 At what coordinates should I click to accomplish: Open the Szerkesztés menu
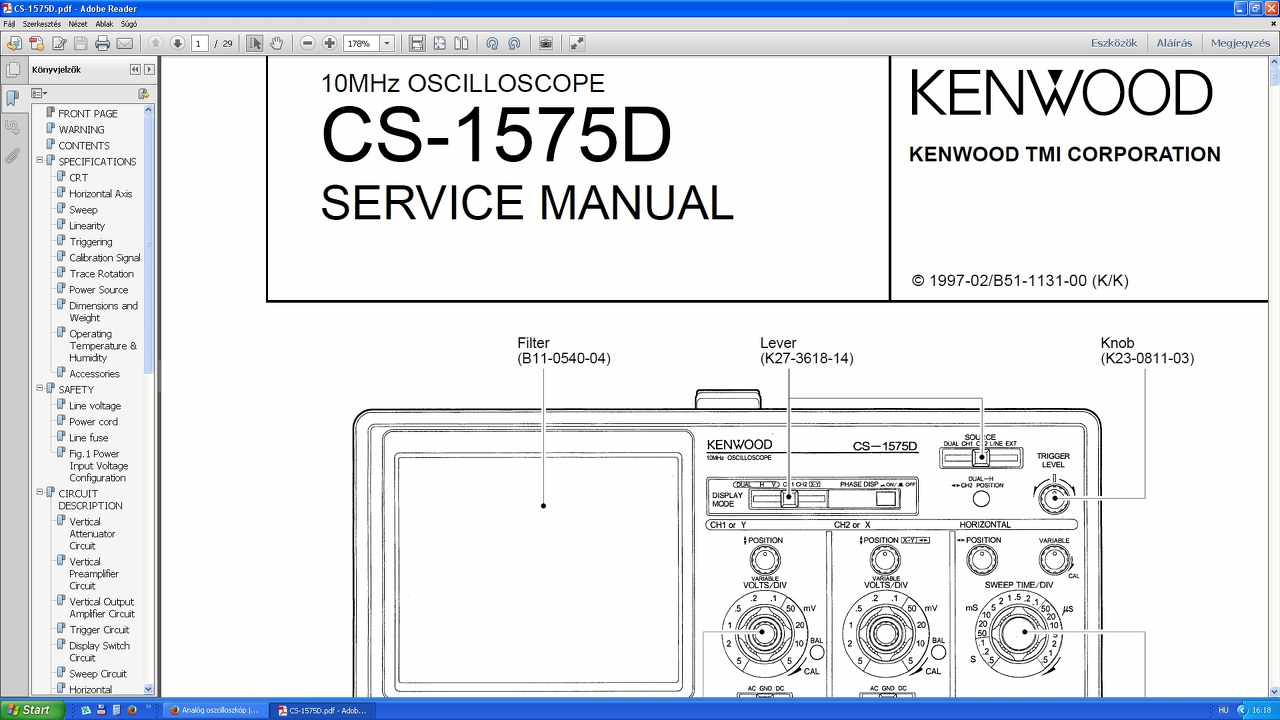tap(41, 24)
